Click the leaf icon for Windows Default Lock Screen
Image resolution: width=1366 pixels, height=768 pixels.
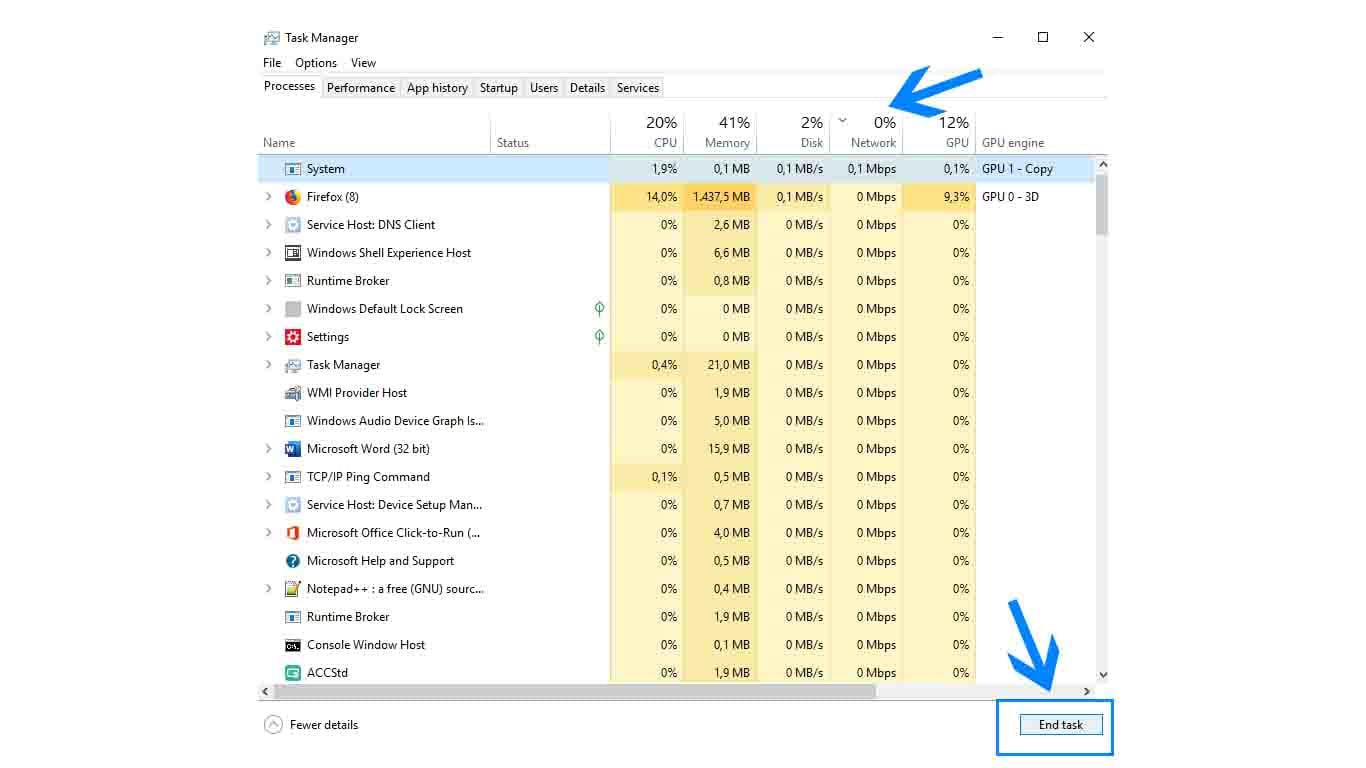[x=599, y=309]
